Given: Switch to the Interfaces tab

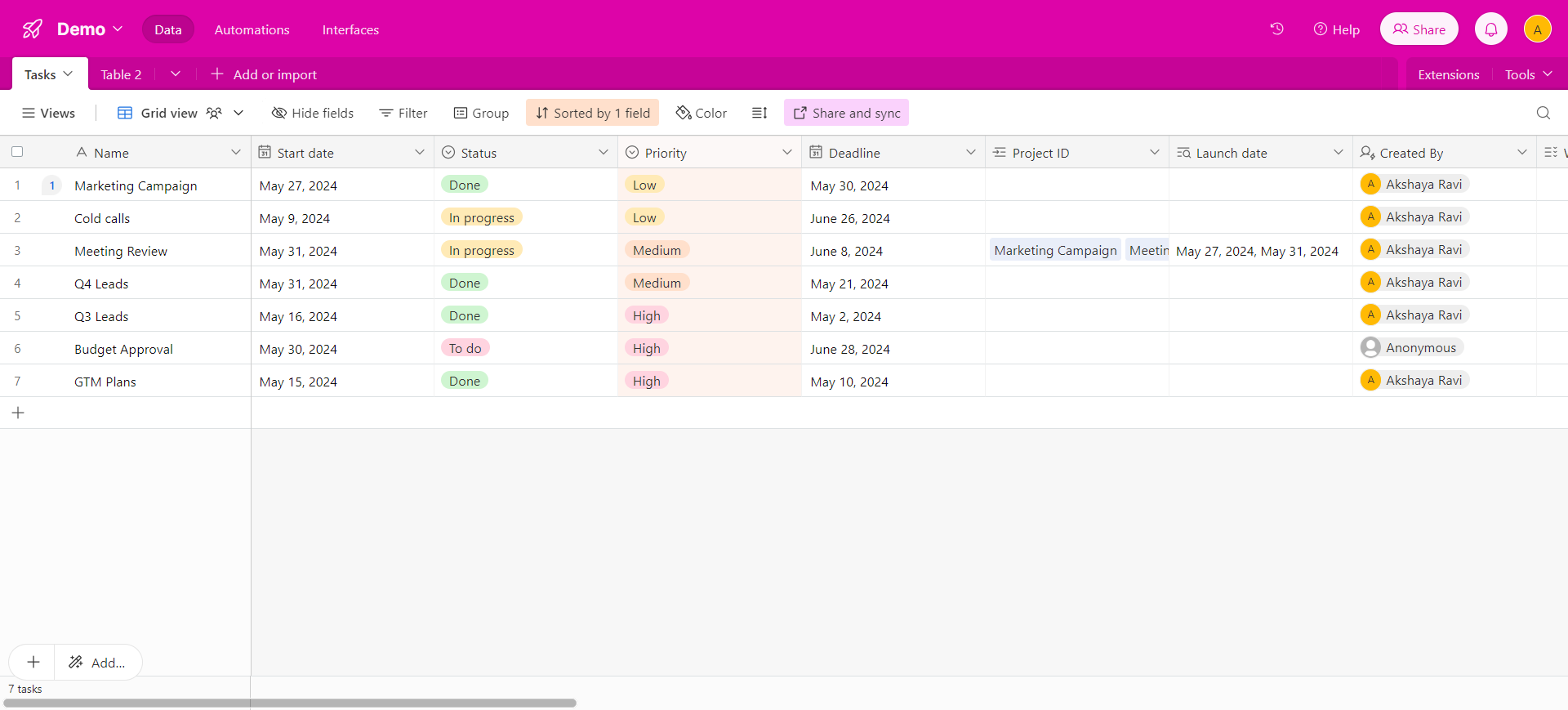Looking at the screenshot, I should coord(350,29).
